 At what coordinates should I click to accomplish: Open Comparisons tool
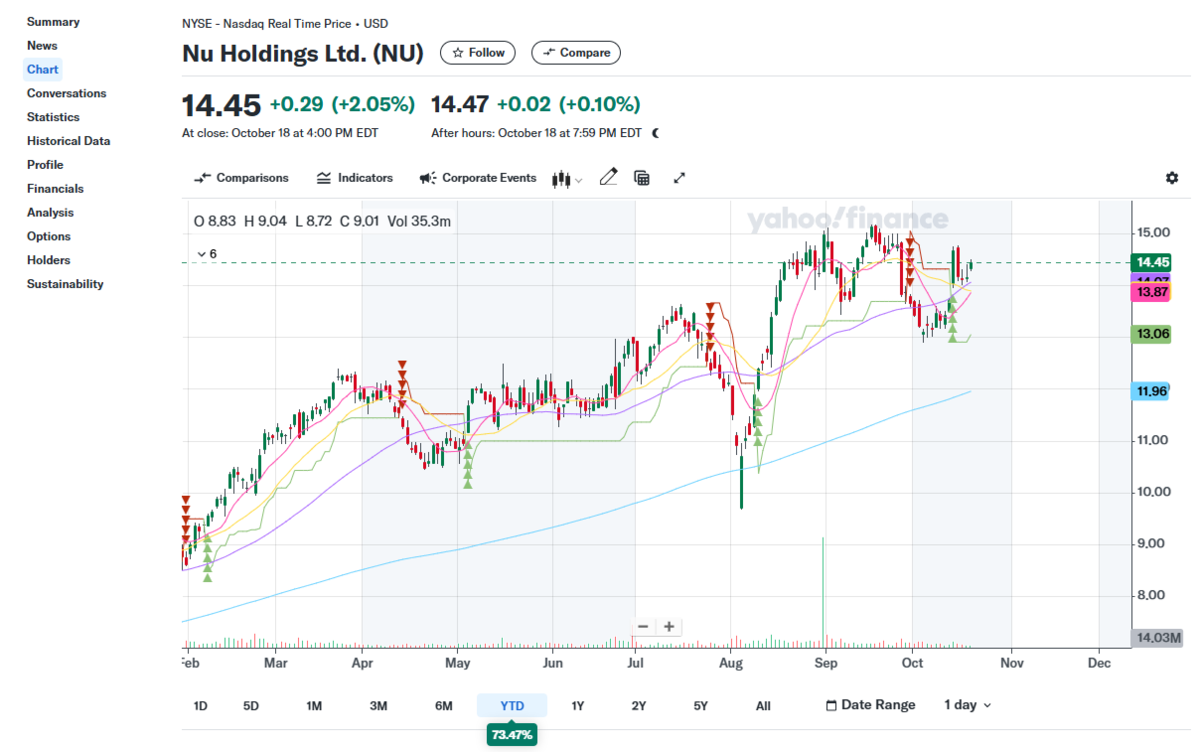point(241,178)
